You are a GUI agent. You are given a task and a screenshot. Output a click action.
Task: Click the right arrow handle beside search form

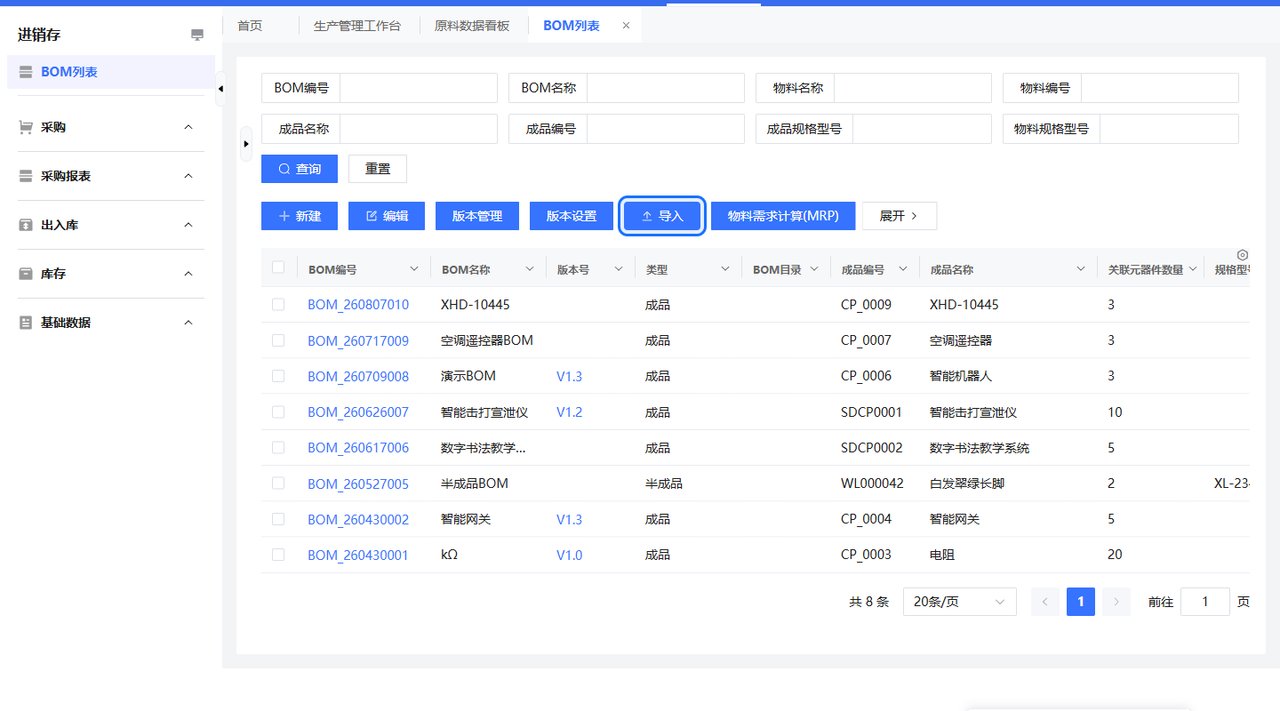[x=246, y=144]
